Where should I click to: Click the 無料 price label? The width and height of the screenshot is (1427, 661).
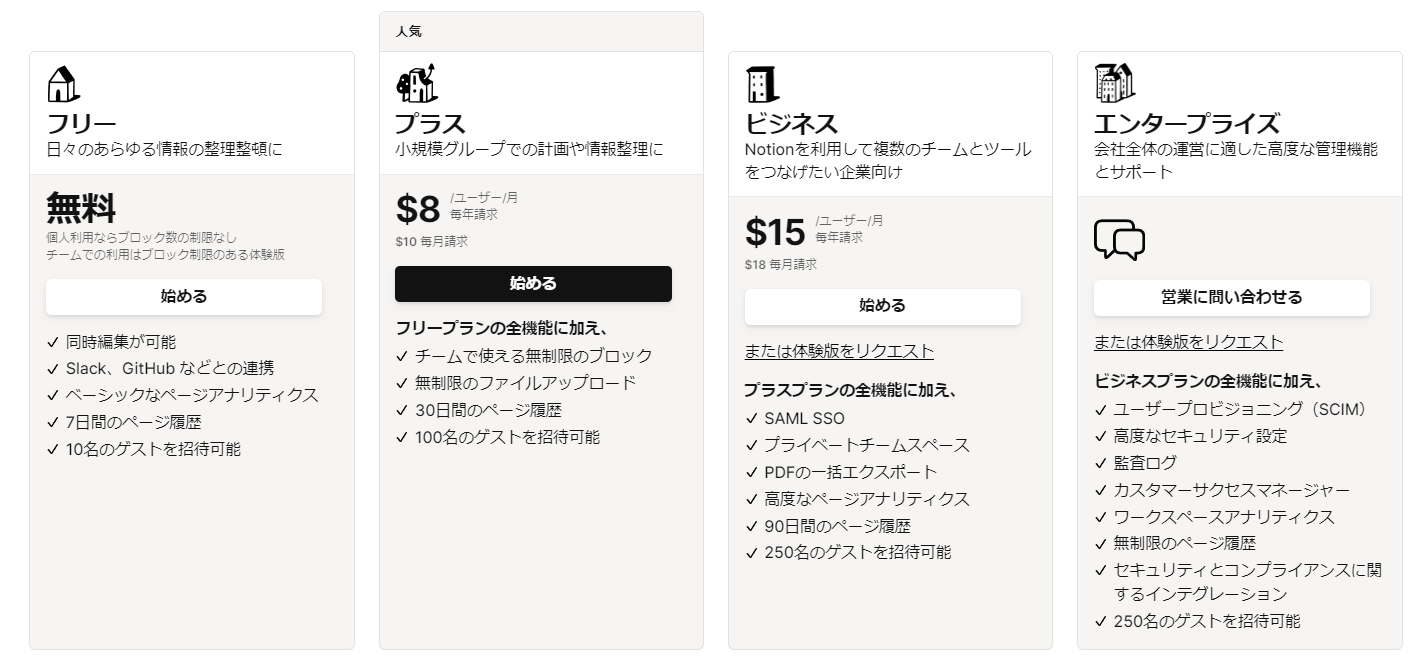click(81, 209)
